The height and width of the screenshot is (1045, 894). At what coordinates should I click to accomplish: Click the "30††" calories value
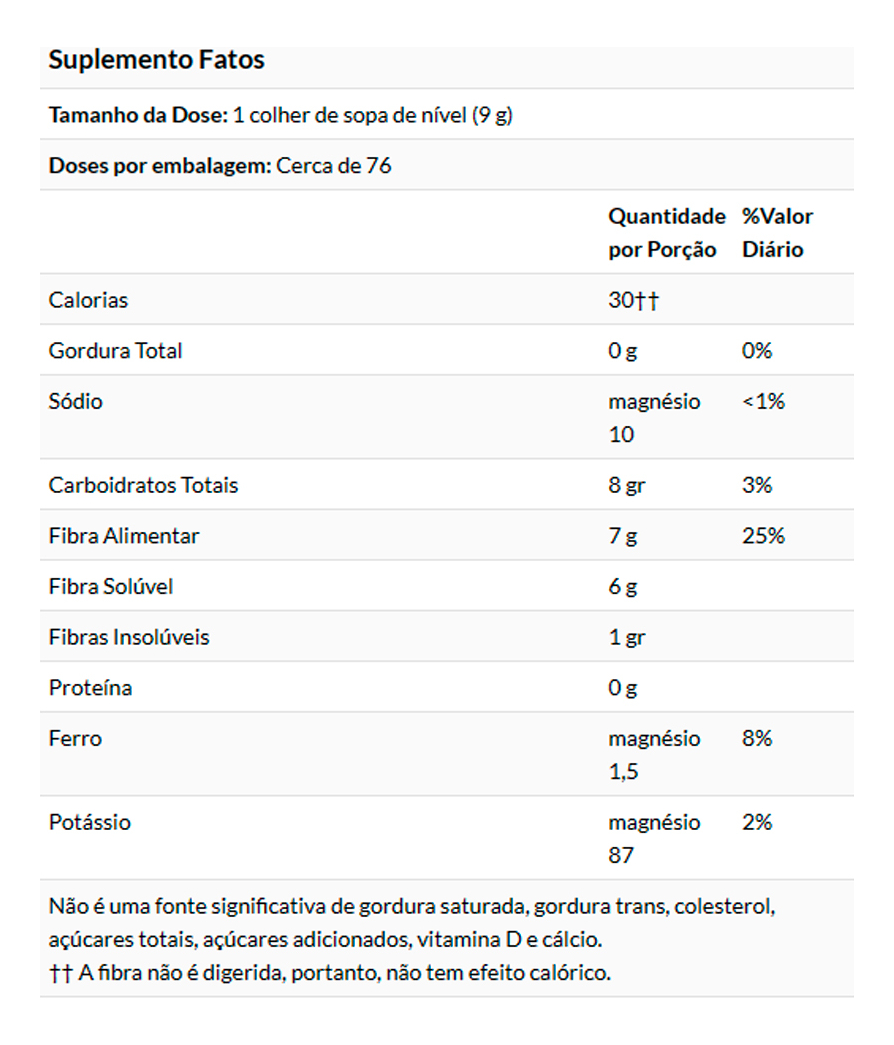click(633, 300)
